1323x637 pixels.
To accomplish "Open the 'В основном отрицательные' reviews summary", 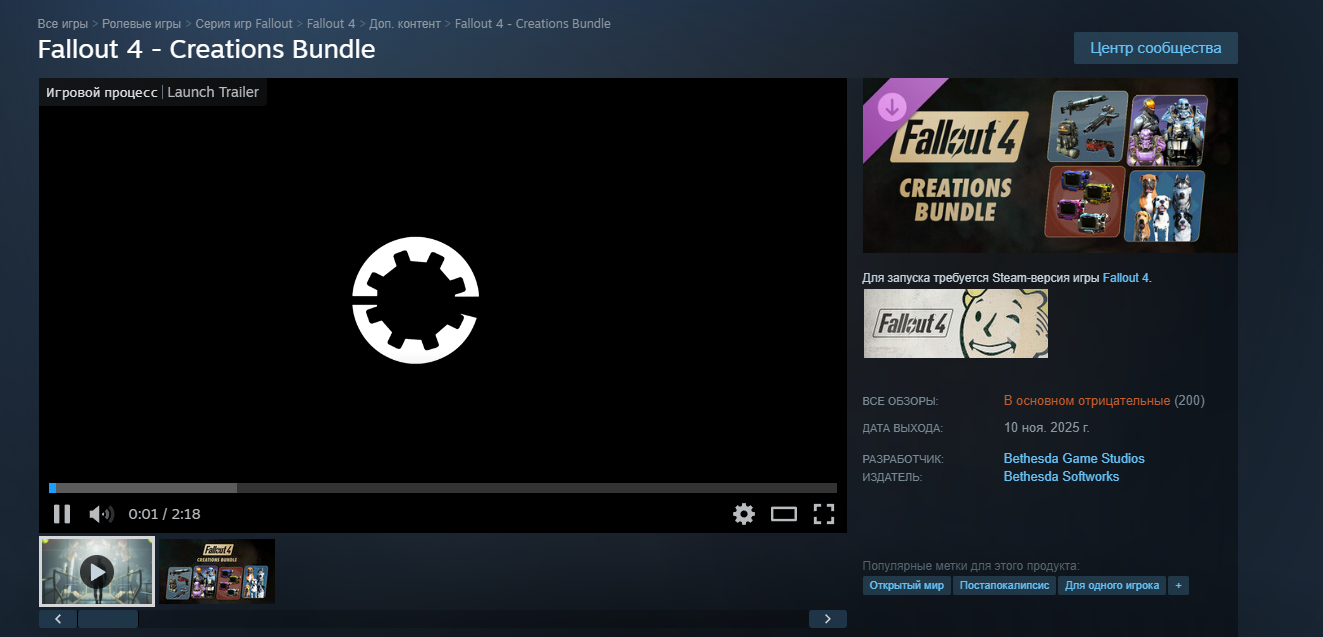I will click(1087, 401).
